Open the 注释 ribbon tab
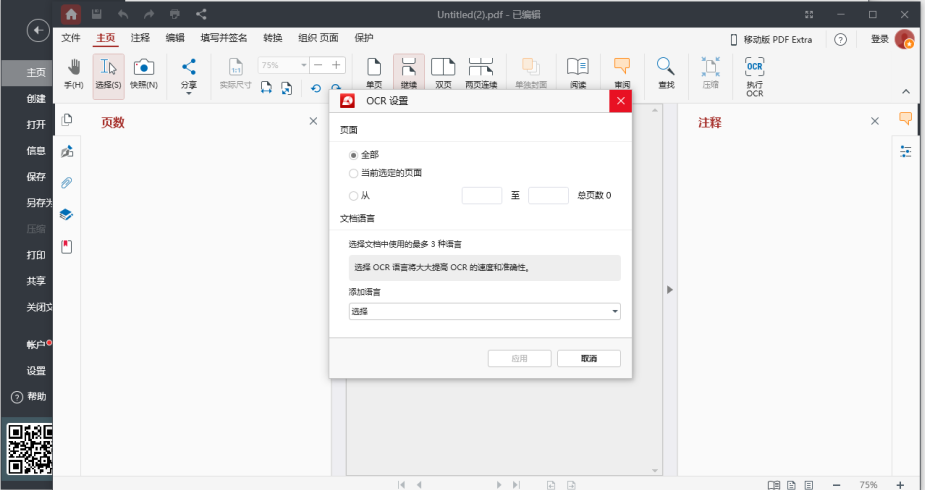The height and width of the screenshot is (490, 925). 140,38
